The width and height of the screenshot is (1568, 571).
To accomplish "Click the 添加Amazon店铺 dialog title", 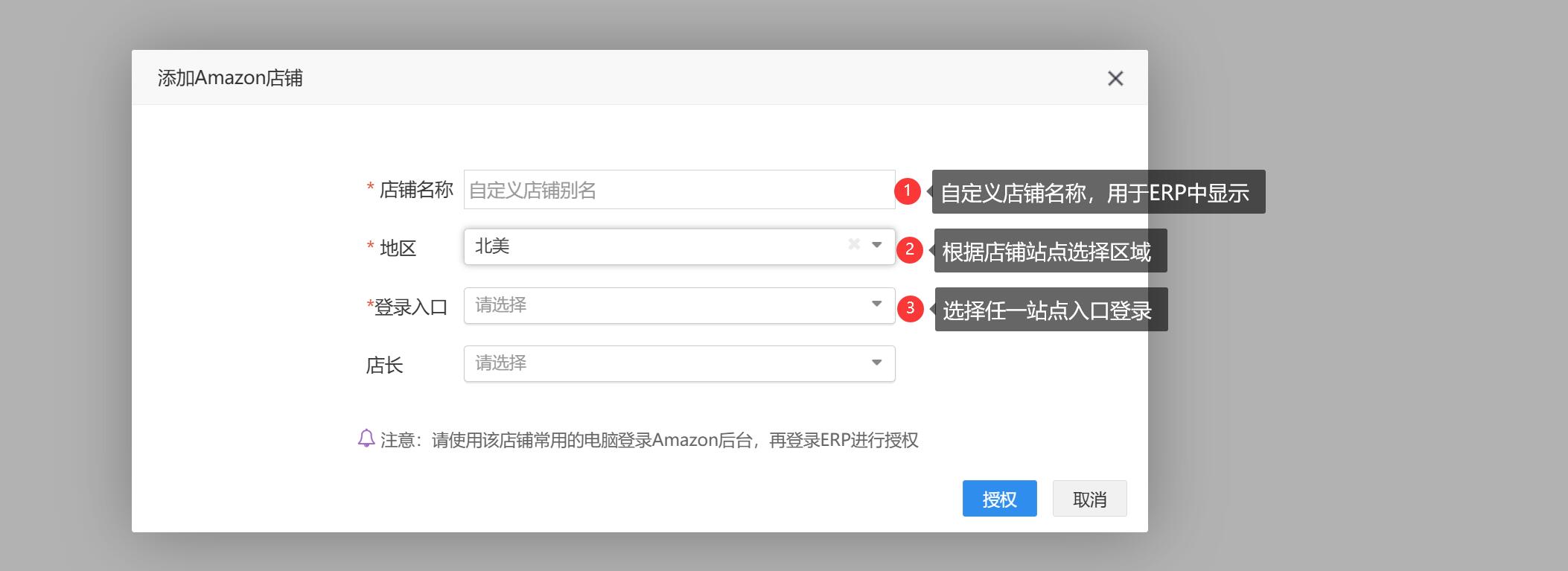I will pos(230,78).
